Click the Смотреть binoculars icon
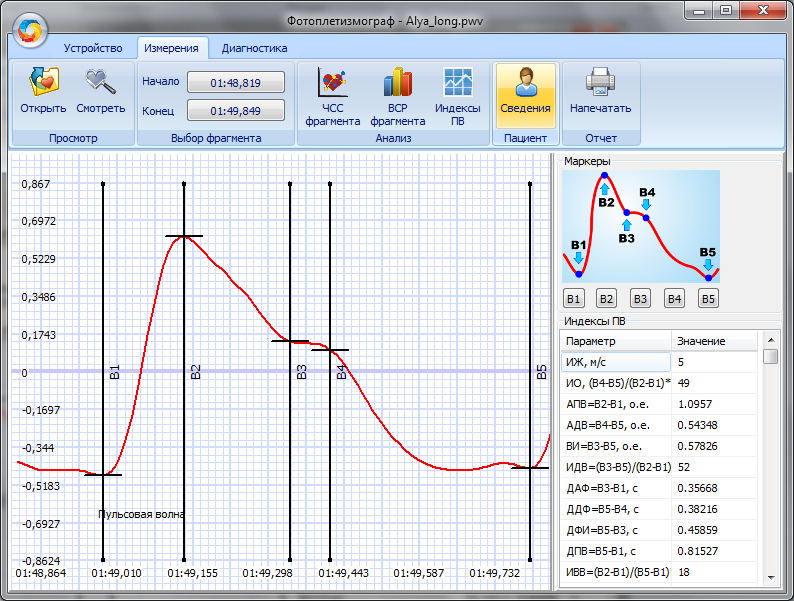This screenshot has height=601, width=794. click(101, 92)
